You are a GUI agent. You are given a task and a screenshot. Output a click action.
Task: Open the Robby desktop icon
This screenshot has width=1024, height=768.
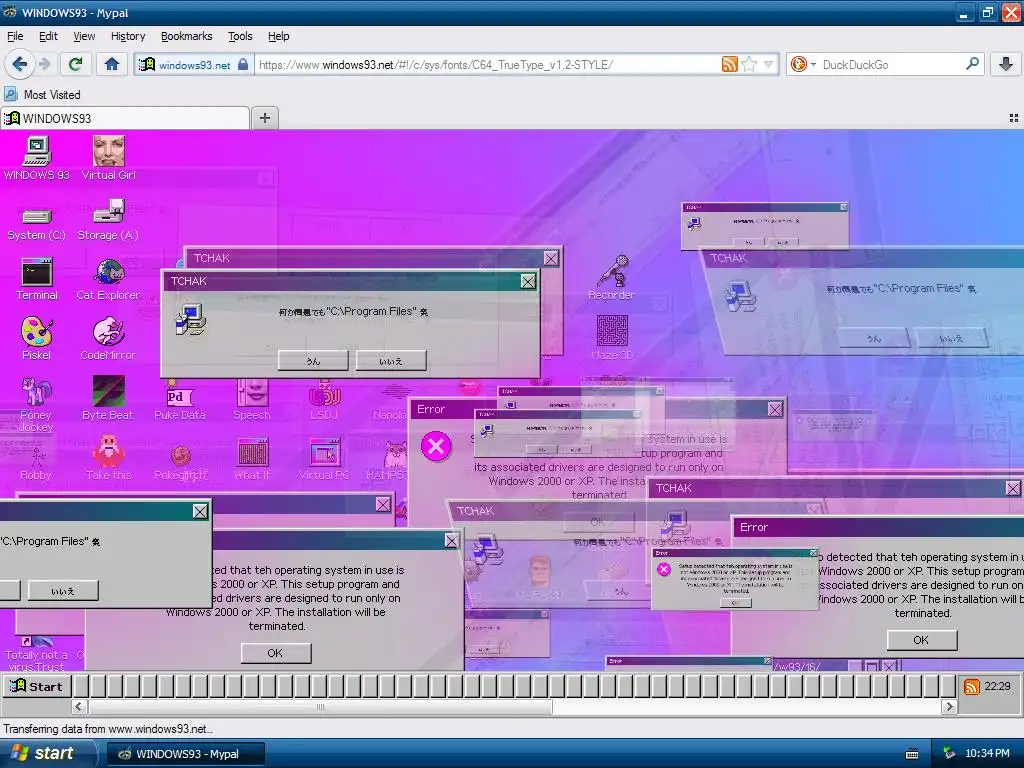coord(36,460)
